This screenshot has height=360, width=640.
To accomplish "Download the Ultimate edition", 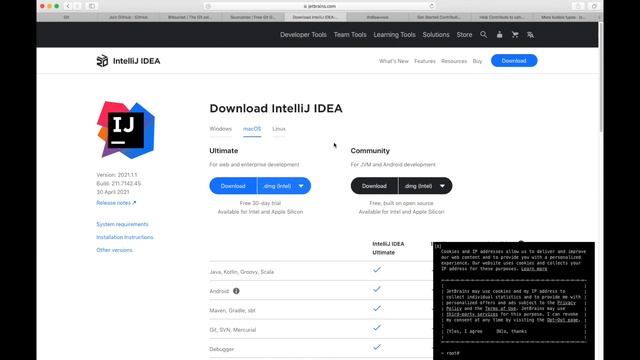I will pyautogui.click(x=233, y=186).
